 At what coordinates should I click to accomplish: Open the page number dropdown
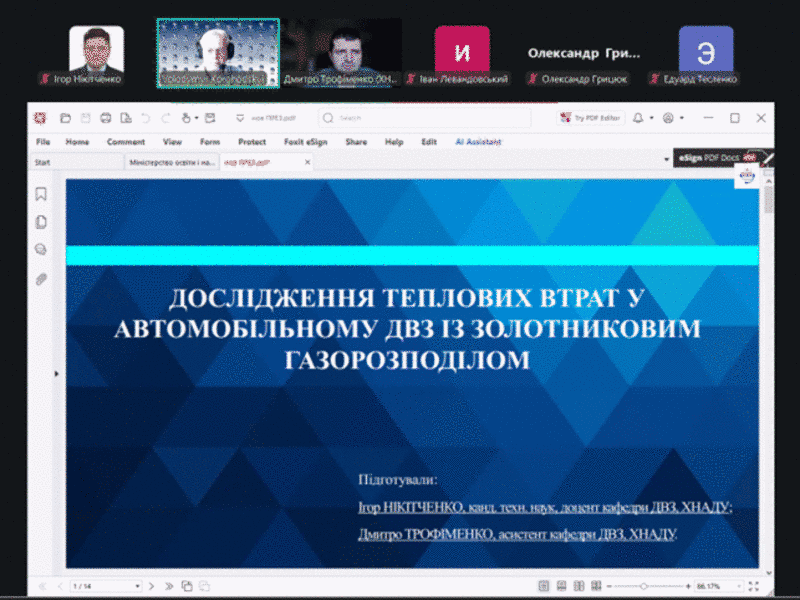tap(137, 586)
